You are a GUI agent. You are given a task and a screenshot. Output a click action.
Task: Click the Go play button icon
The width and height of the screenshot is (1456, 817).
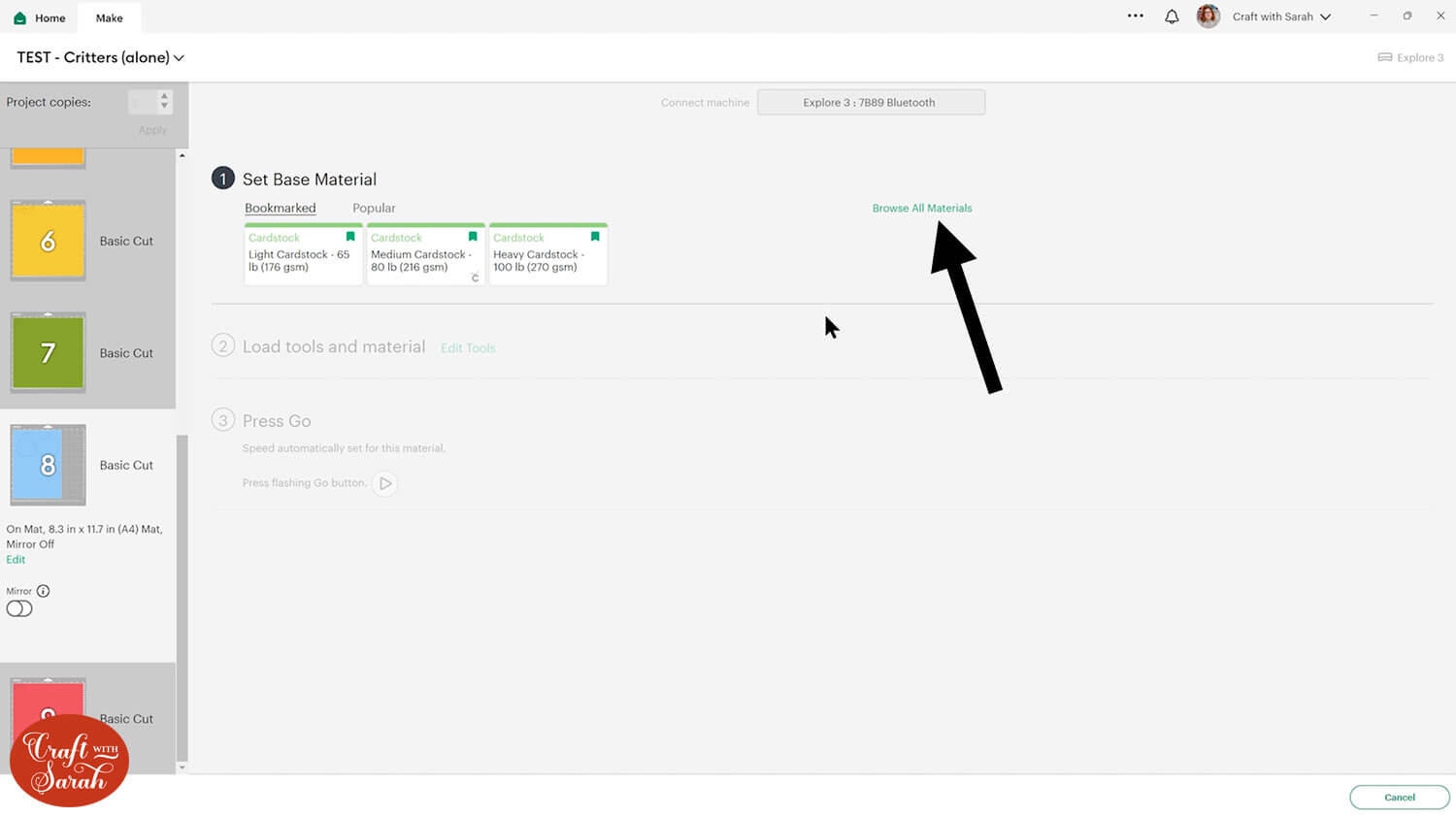(x=384, y=483)
